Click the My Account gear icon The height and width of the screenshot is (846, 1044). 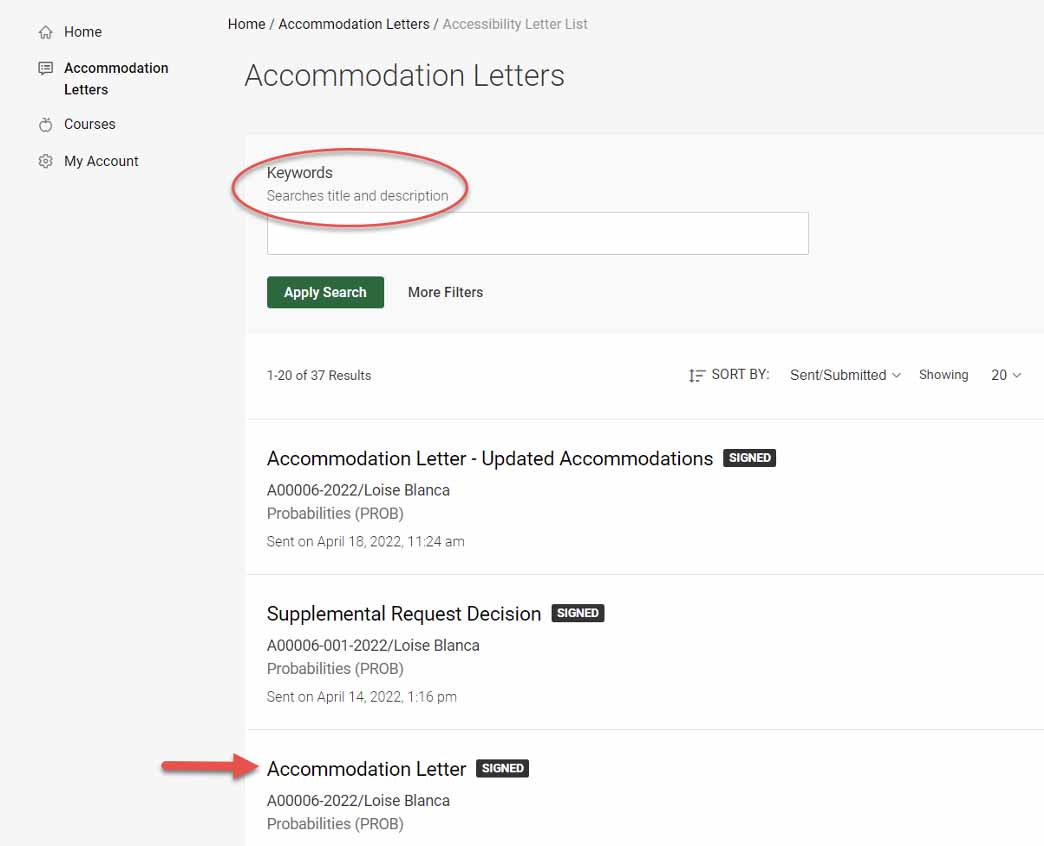coord(45,161)
